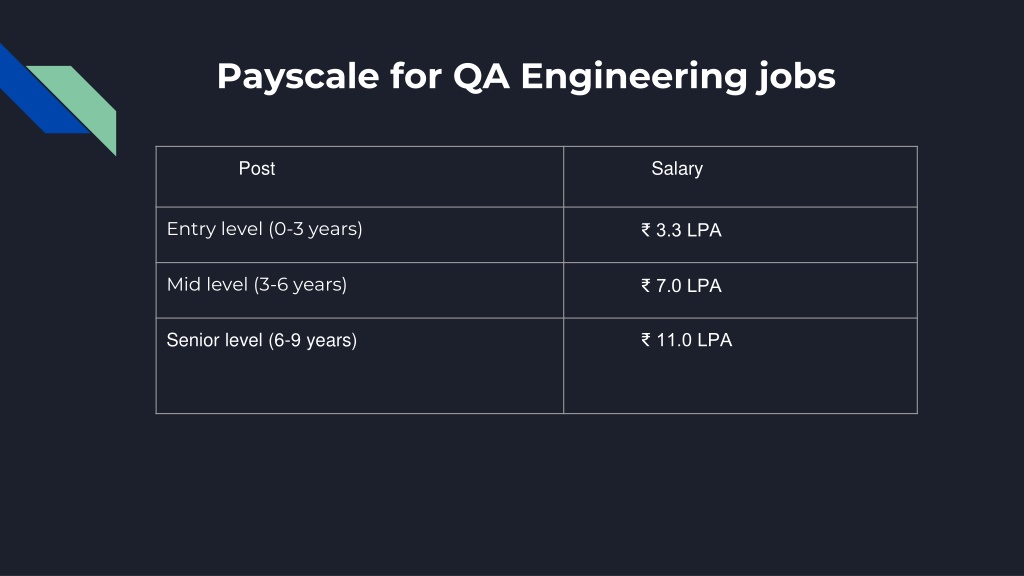Select the '₹ 3.3 LPA' salary cell
Viewport: 1024px width, 576px height.
740,234
